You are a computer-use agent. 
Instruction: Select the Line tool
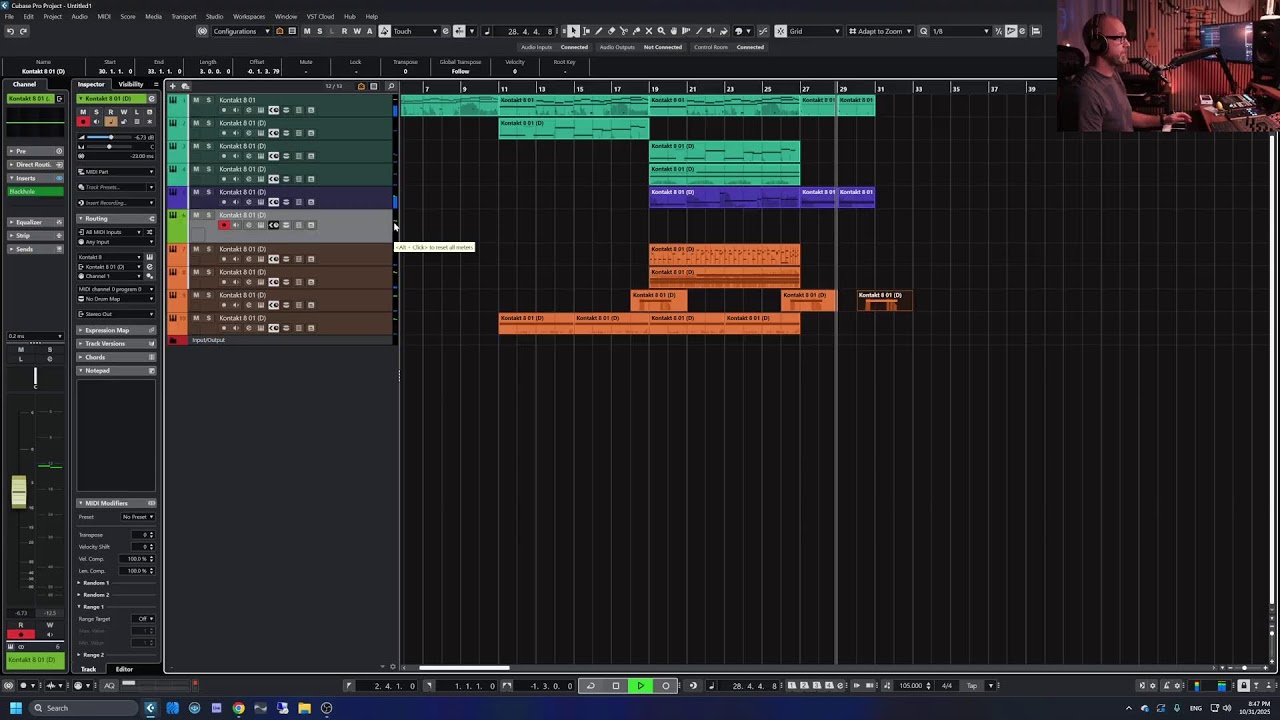click(x=698, y=31)
